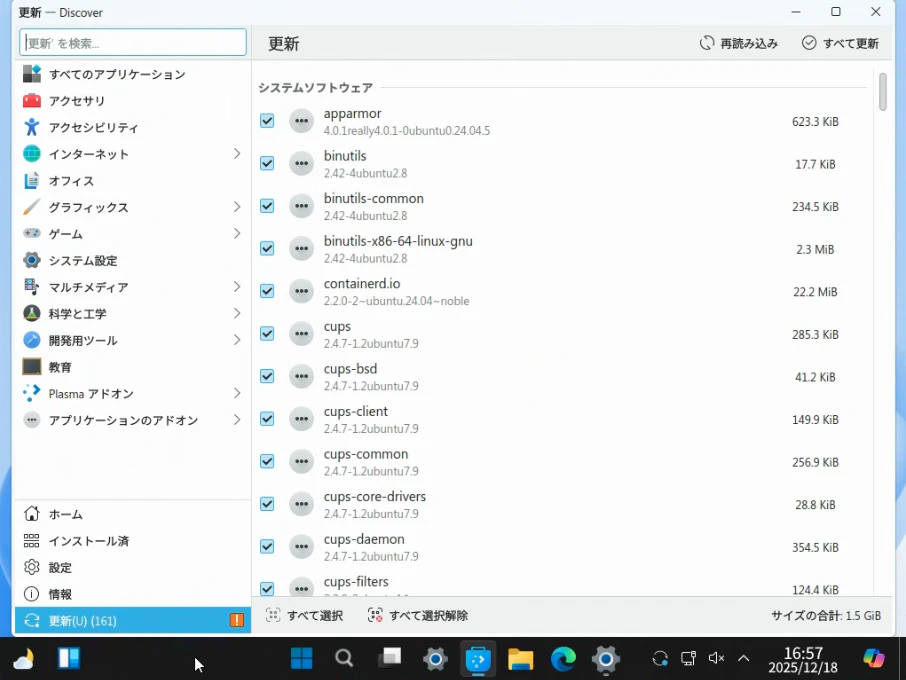This screenshot has height=680, width=906.
Task: Click the すべて選択 button
Action: point(305,615)
